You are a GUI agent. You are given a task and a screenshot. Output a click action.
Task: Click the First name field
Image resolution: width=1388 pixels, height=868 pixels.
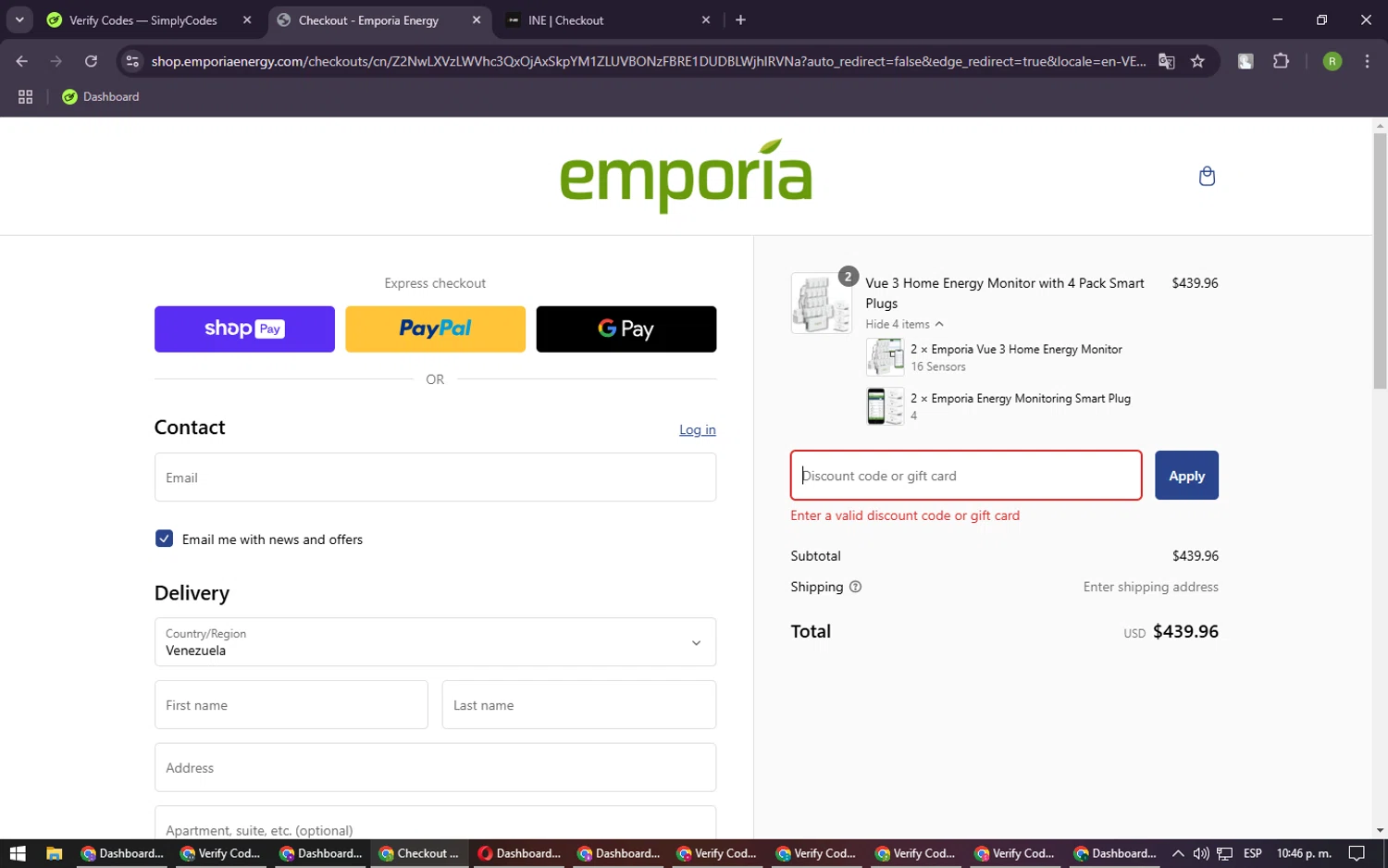[291, 705]
